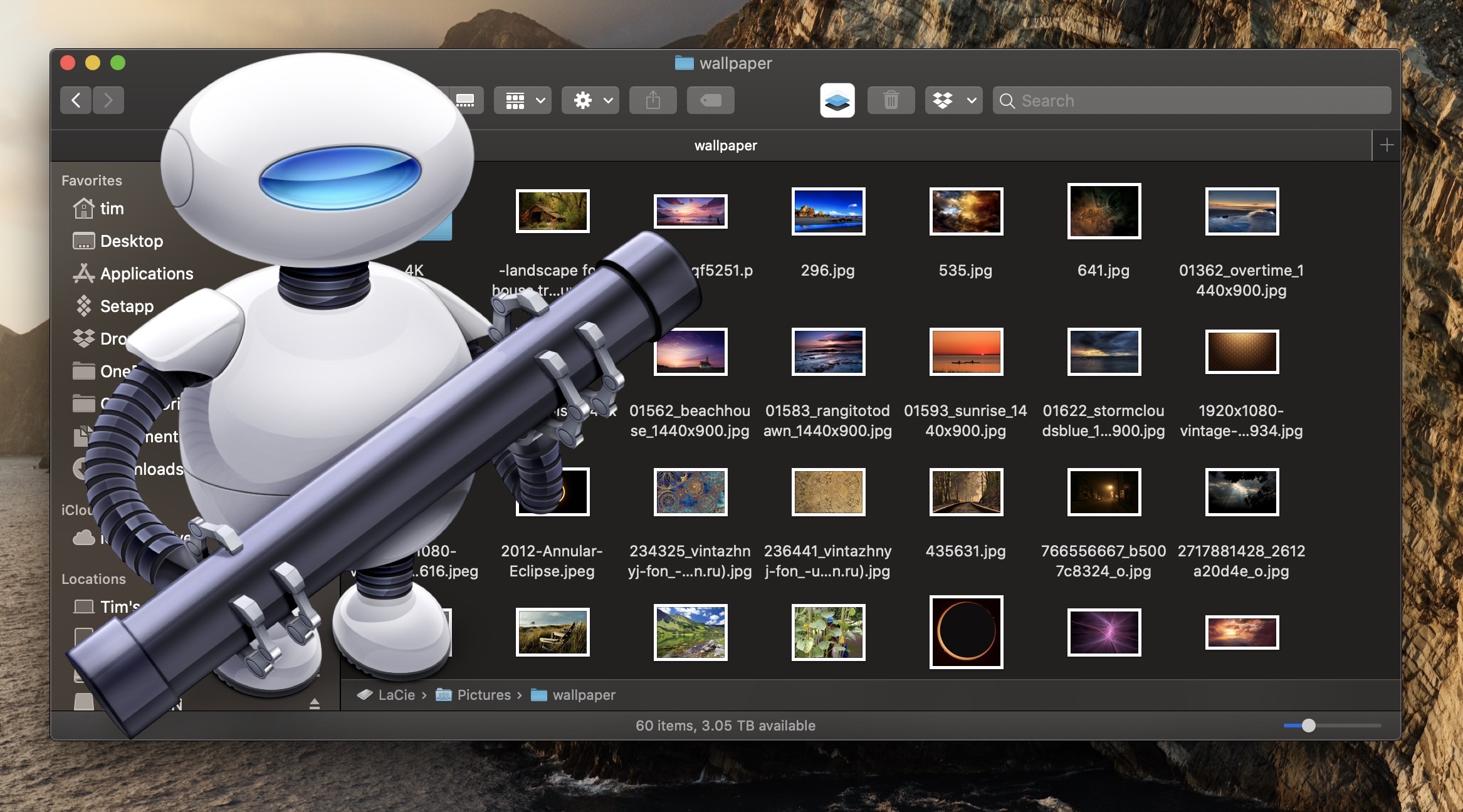Select the 535.jpg thumbnail
This screenshot has height=812, width=1463.
[965, 212]
